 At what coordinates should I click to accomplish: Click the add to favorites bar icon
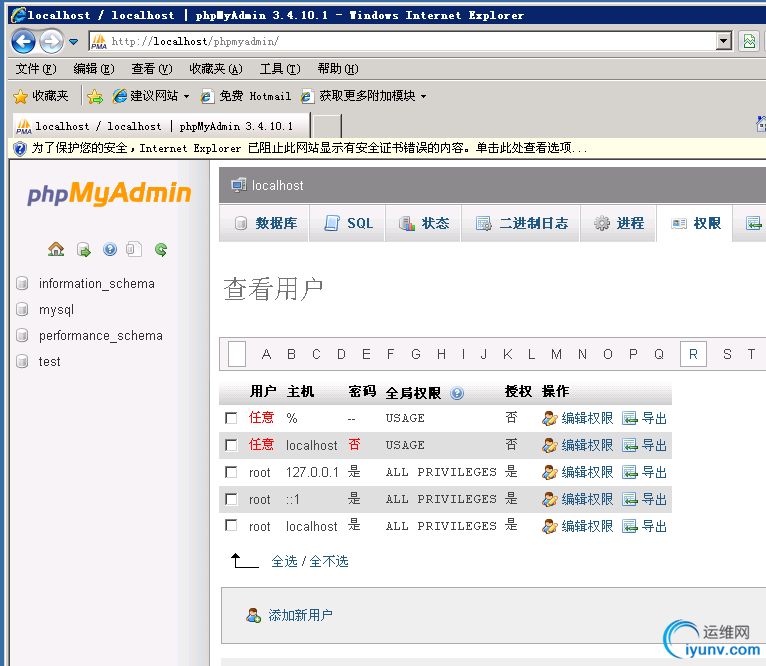[95, 96]
